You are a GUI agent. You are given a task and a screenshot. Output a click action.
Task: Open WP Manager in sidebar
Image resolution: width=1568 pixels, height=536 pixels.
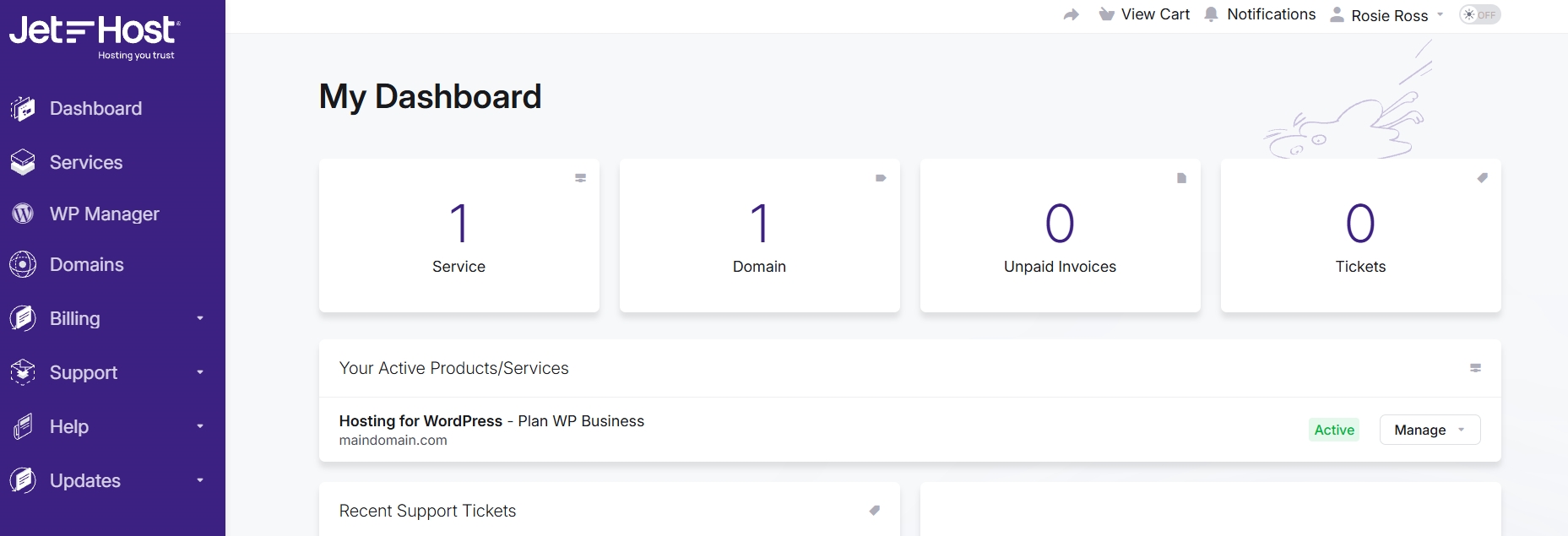coord(104,214)
